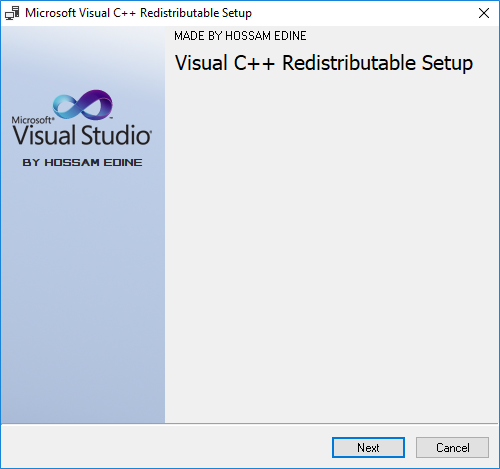Viewport: 500px width, 469px height.
Task: Click the Visual C++ Redistributable Setup heading
Action: [x=324, y=63]
